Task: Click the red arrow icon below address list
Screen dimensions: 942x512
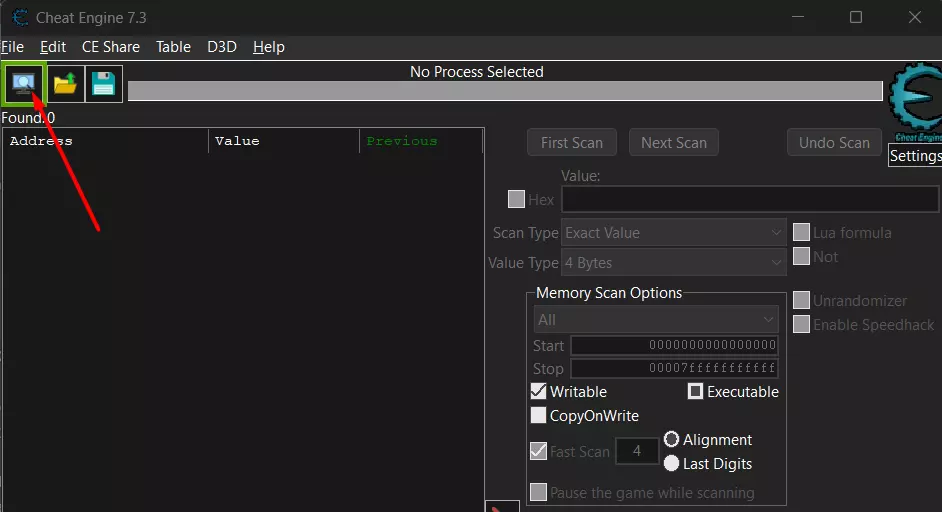Action: [502, 506]
